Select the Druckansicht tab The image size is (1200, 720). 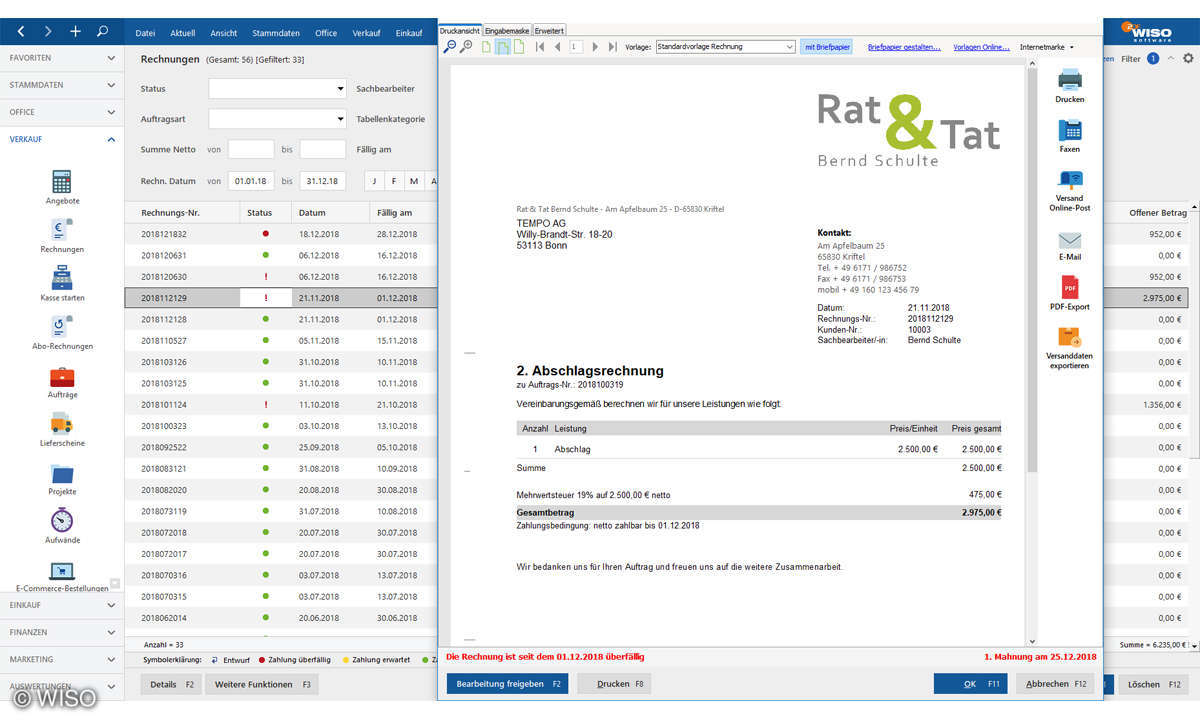(460, 30)
